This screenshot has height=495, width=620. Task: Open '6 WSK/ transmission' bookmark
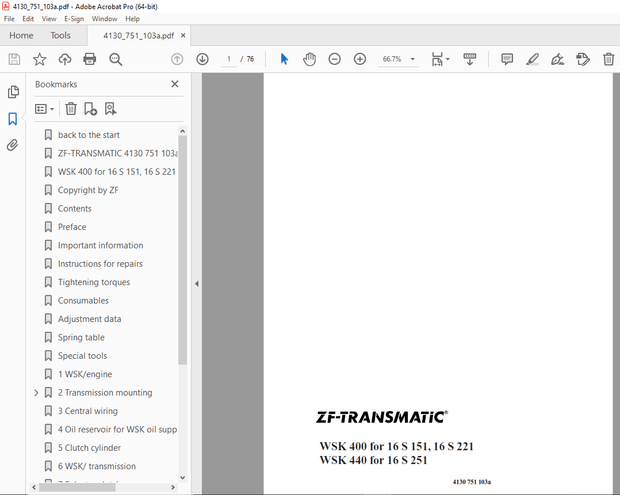pyautogui.click(x=96, y=466)
